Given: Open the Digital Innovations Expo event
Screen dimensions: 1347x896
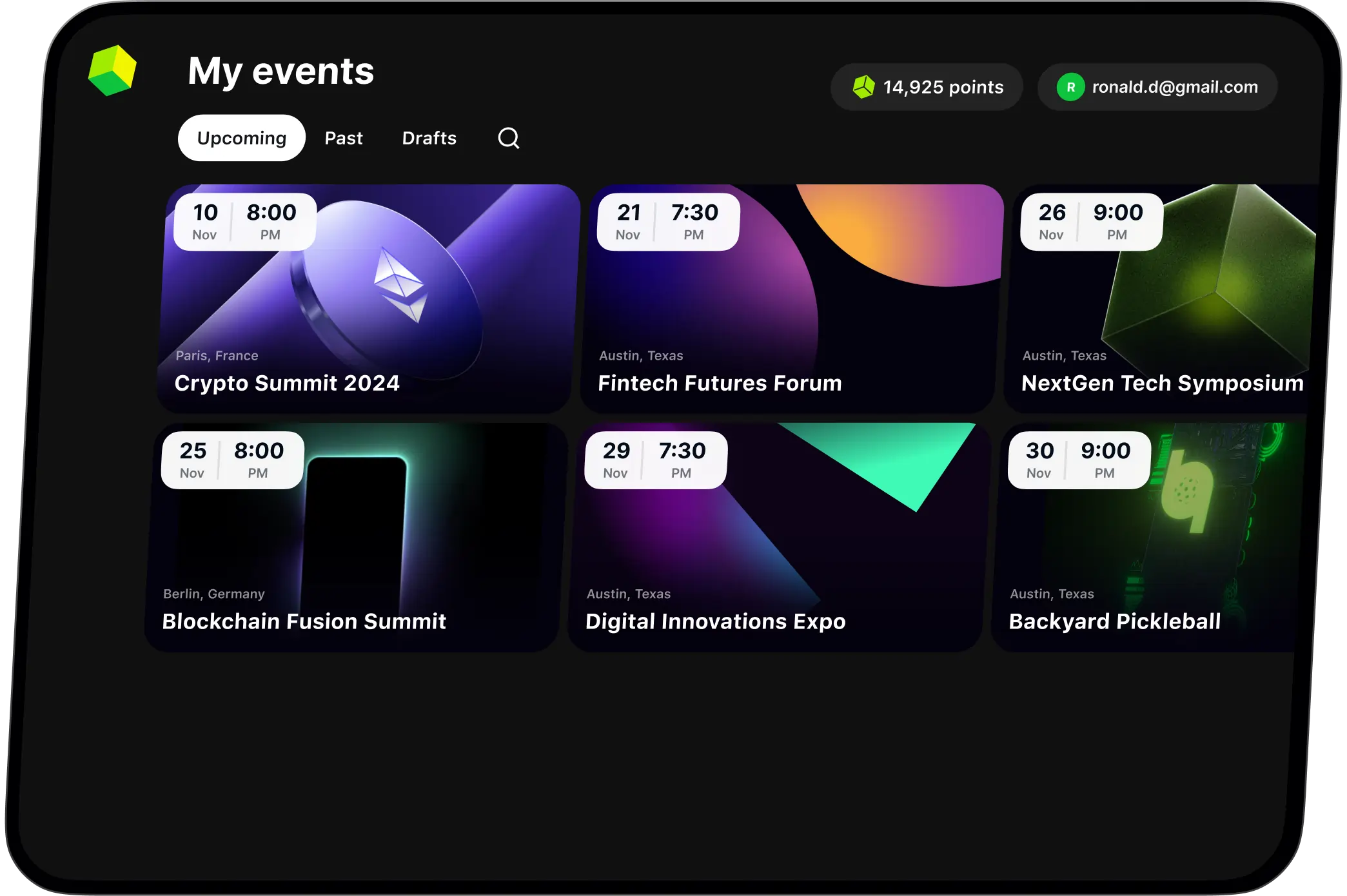Looking at the screenshot, I should [716, 621].
